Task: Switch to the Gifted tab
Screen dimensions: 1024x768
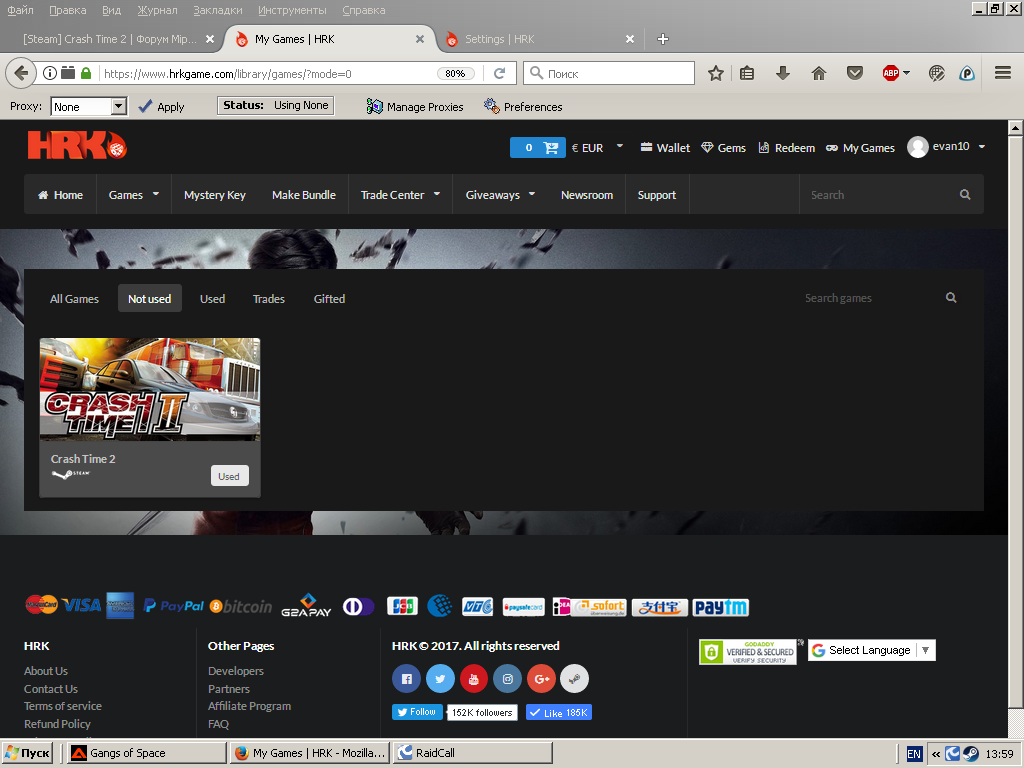Action: (x=329, y=298)
